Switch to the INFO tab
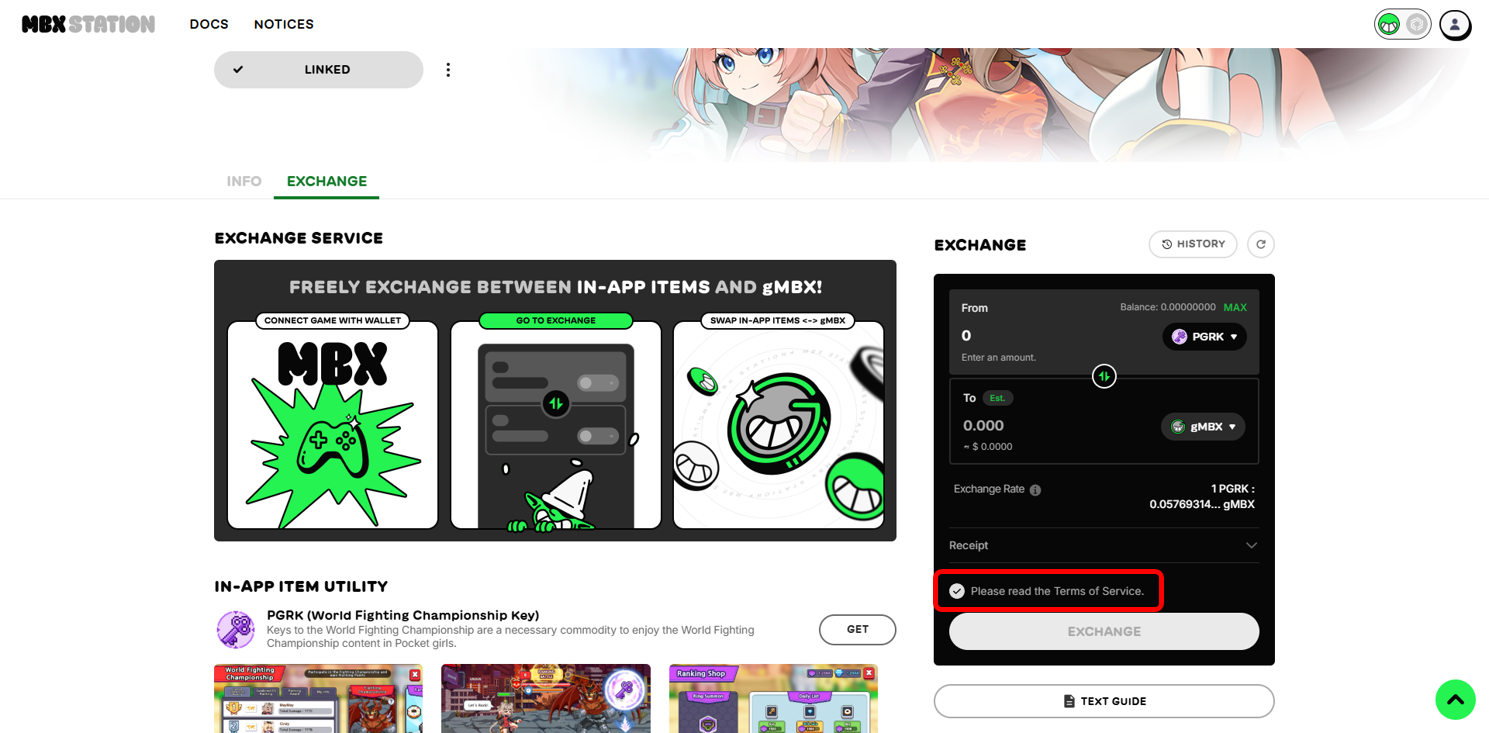The height and width of the screenshot is (733, 1489). 244,181
